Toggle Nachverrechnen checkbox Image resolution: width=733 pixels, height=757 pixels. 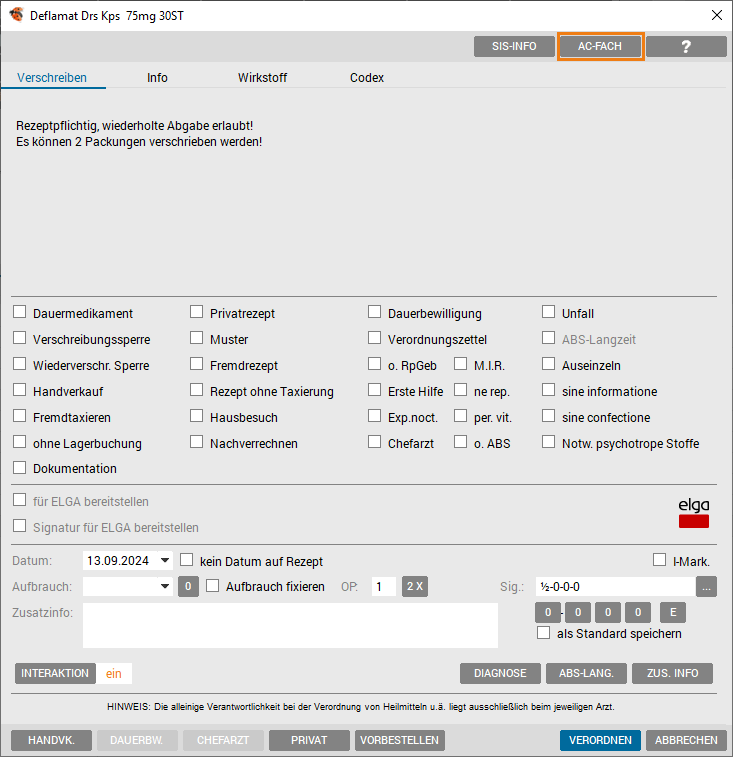click(196, 442)
